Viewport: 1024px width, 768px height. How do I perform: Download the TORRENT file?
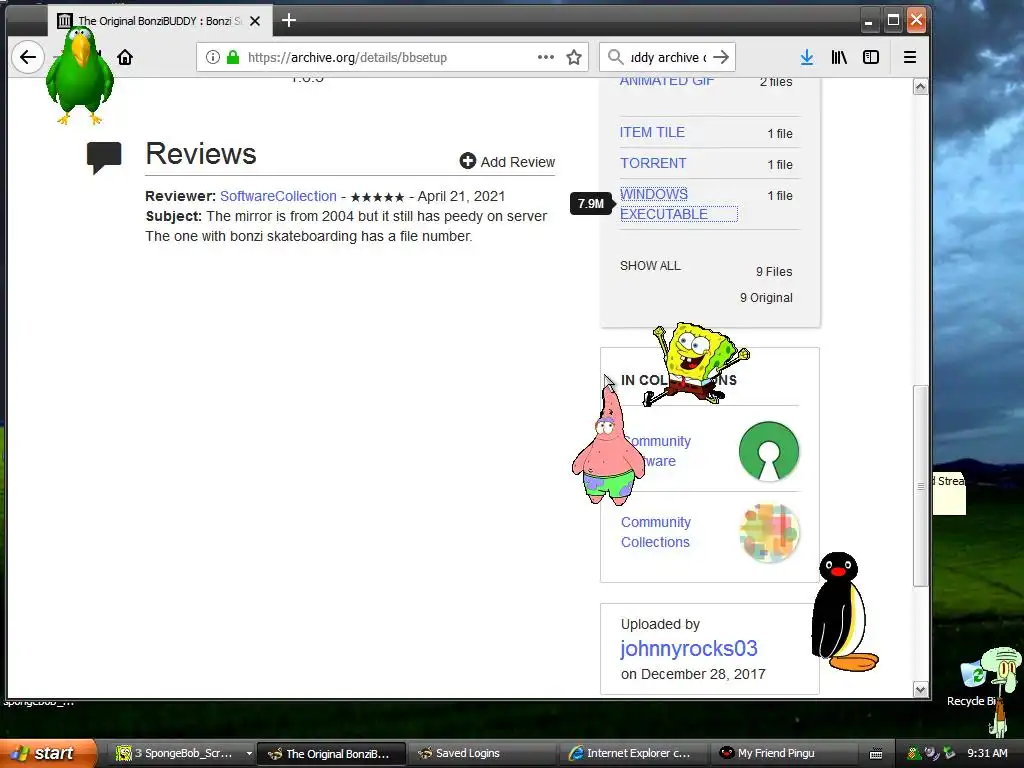653,163
